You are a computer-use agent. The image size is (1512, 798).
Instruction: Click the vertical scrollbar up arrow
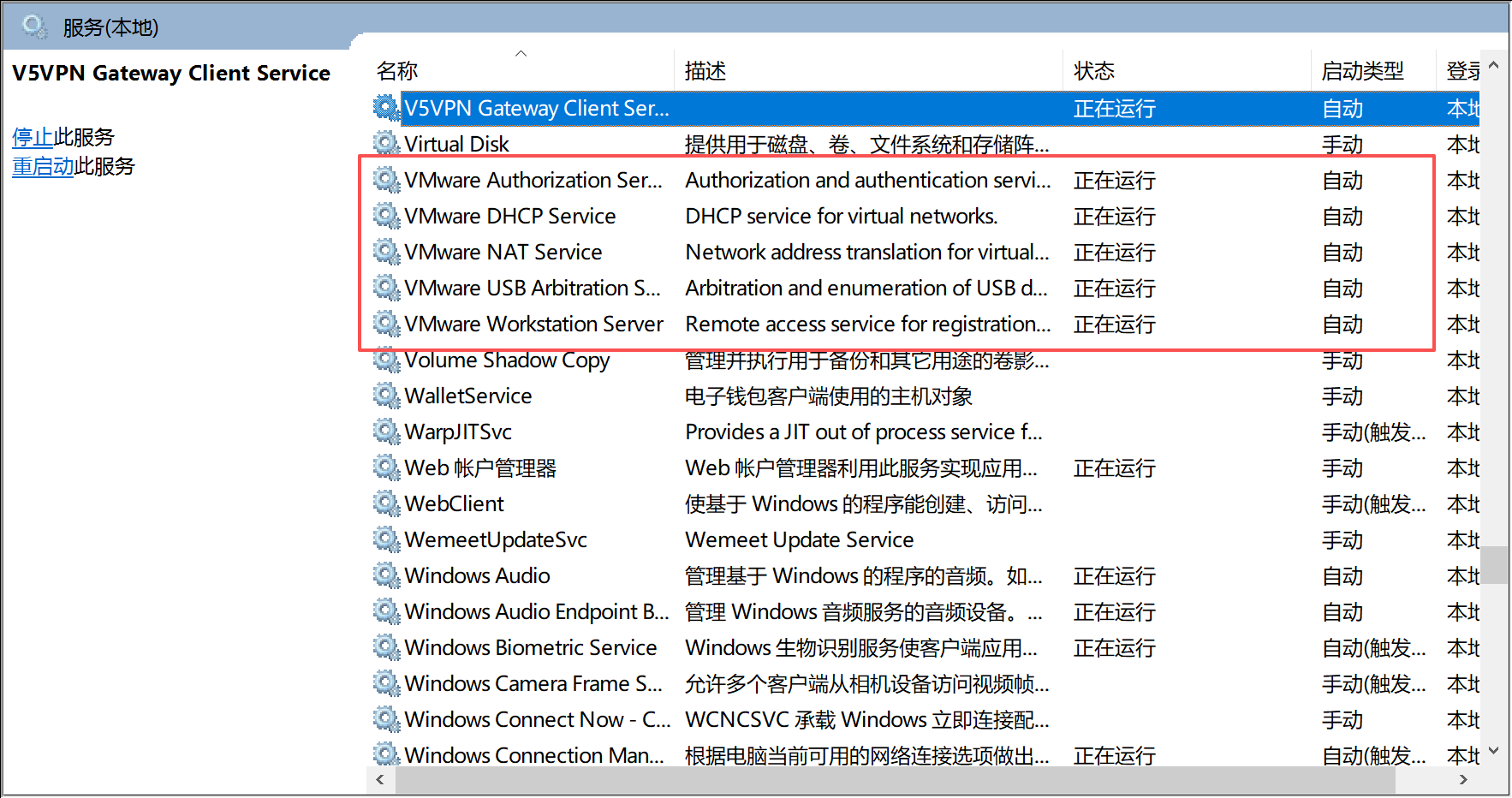pos(1494,65)
